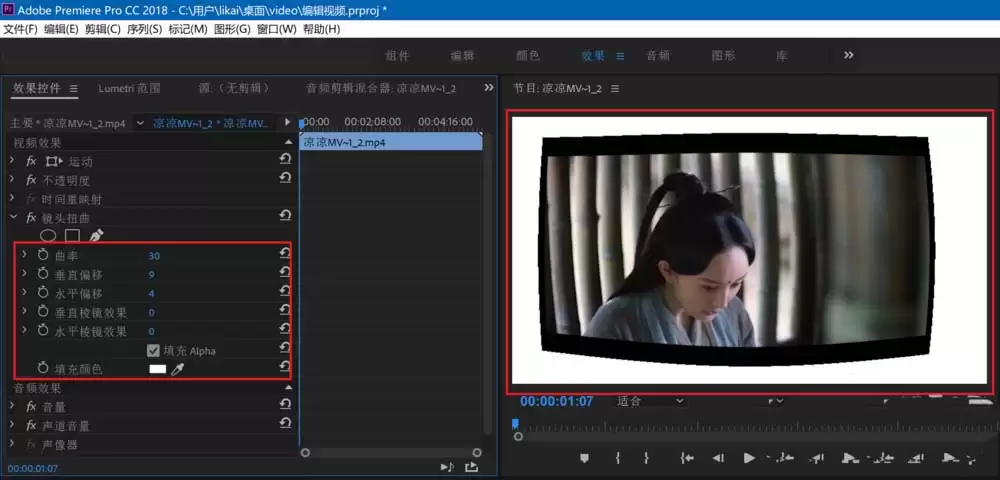Expand the 运动 effect properties
Viewport: 1000px width, 480px height.
pos(13,161)
